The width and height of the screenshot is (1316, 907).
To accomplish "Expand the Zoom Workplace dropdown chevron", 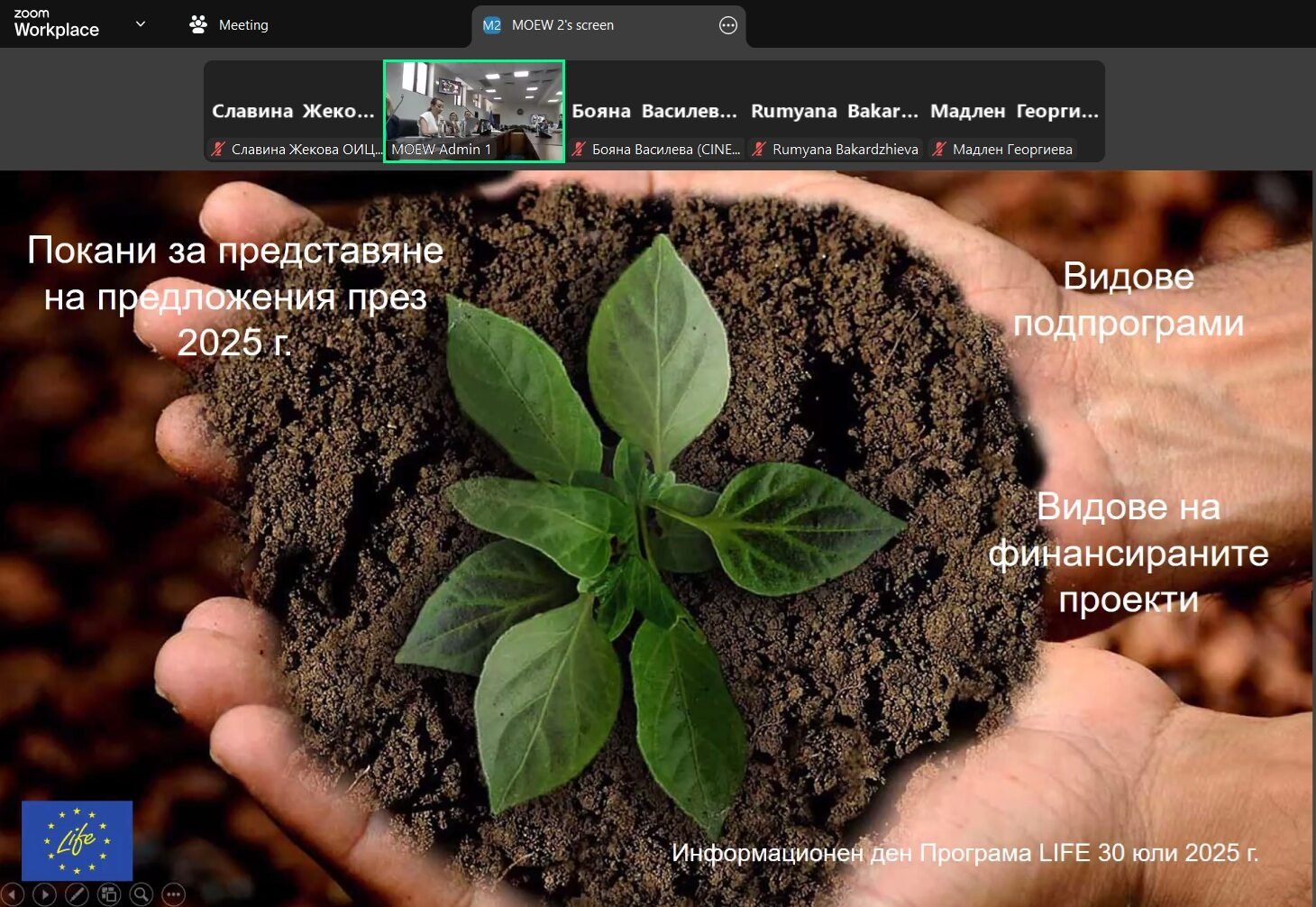I will (x=141, y=24).
